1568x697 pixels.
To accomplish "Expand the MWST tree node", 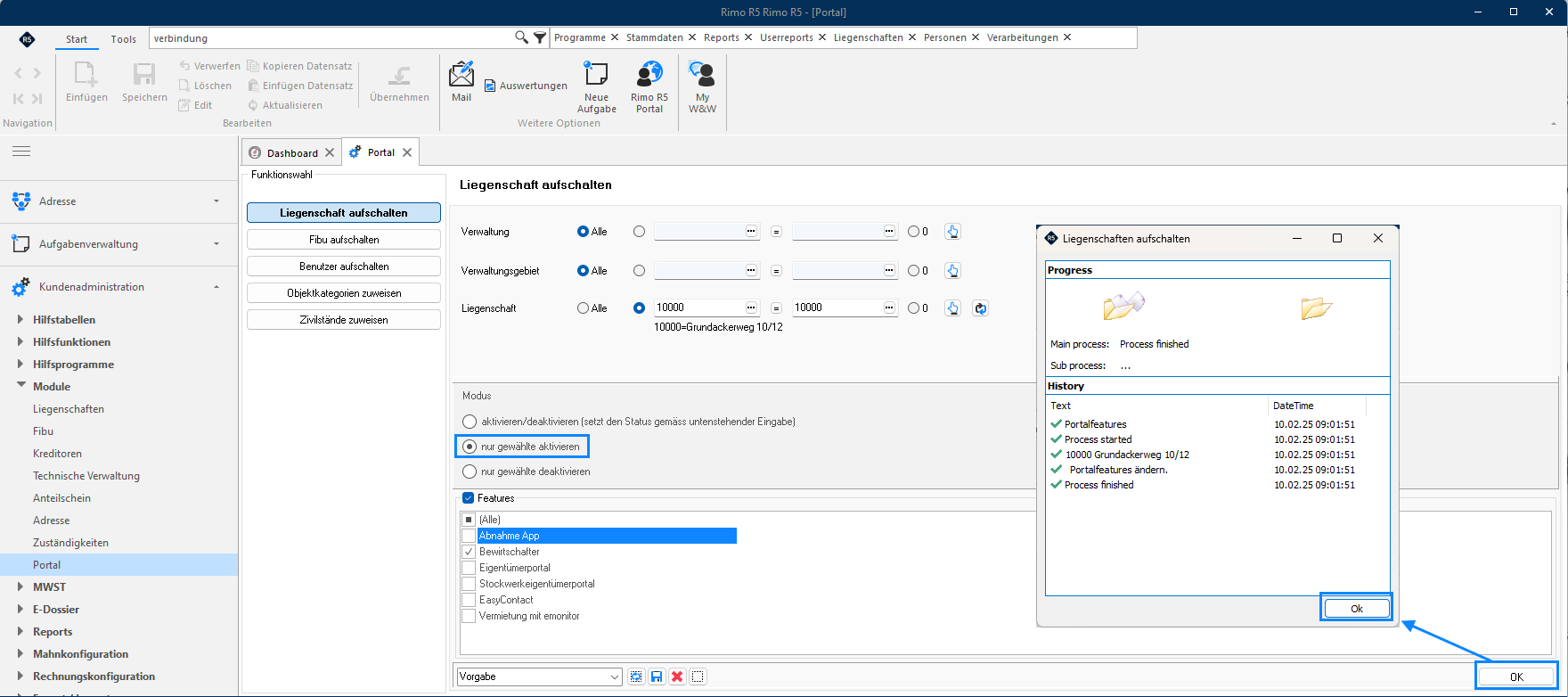I will pyautogui.click(x=20, y=586).
